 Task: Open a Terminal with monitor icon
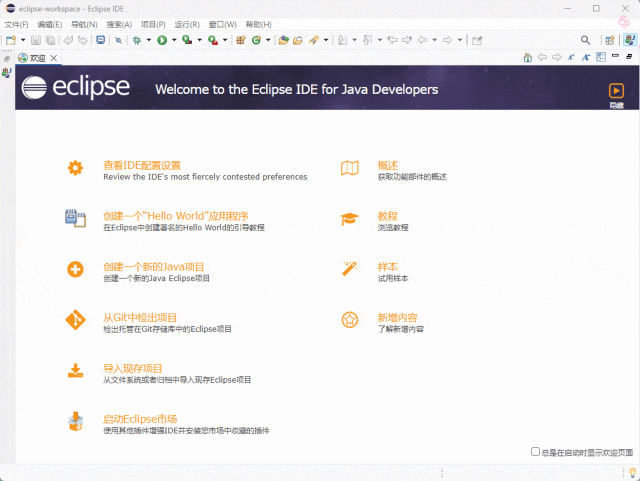click(x=100, y=40)
